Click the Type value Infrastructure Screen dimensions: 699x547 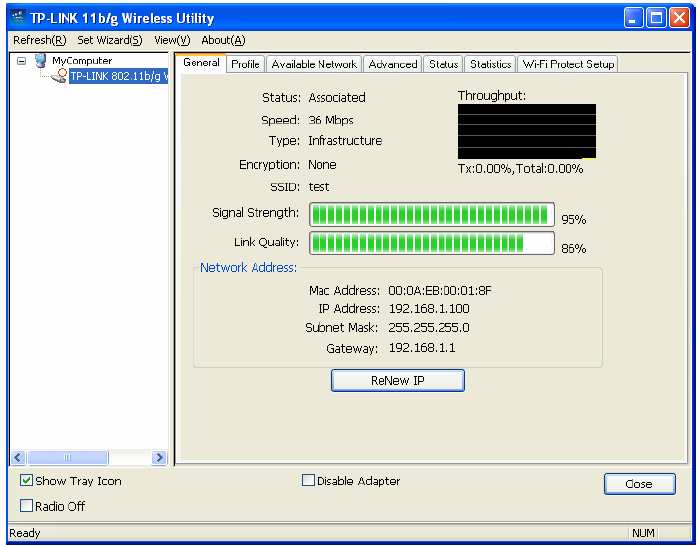pyautogui.click(x=345, y=141)
